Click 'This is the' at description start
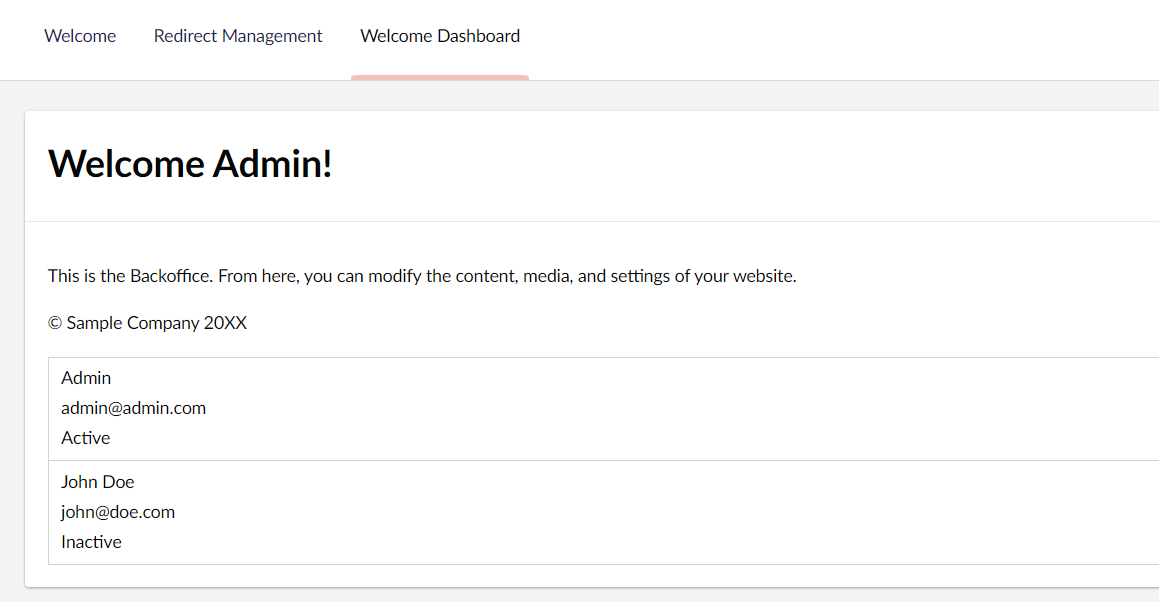 tap(86, 276)
